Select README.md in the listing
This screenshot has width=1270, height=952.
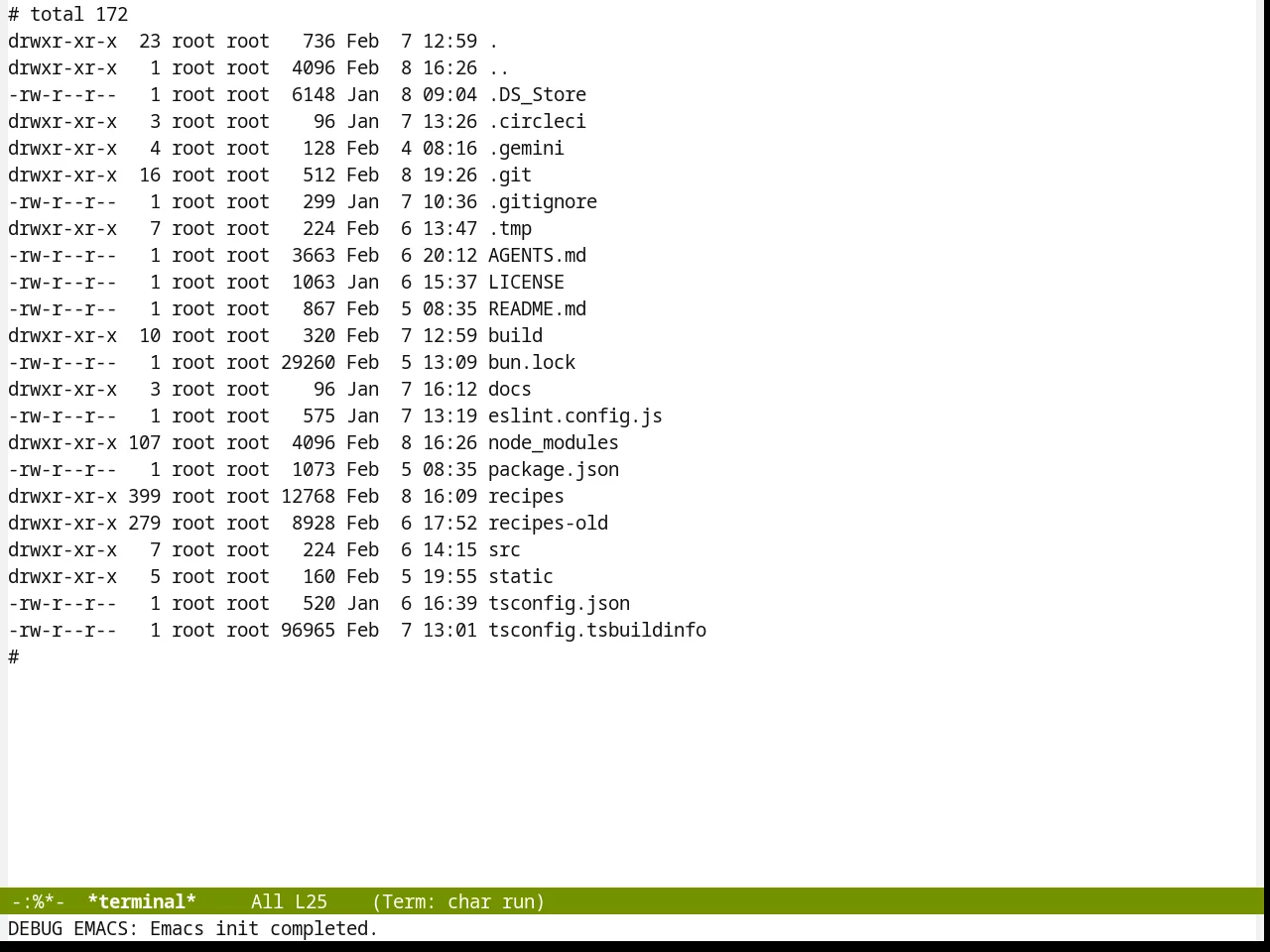[537, 308]
